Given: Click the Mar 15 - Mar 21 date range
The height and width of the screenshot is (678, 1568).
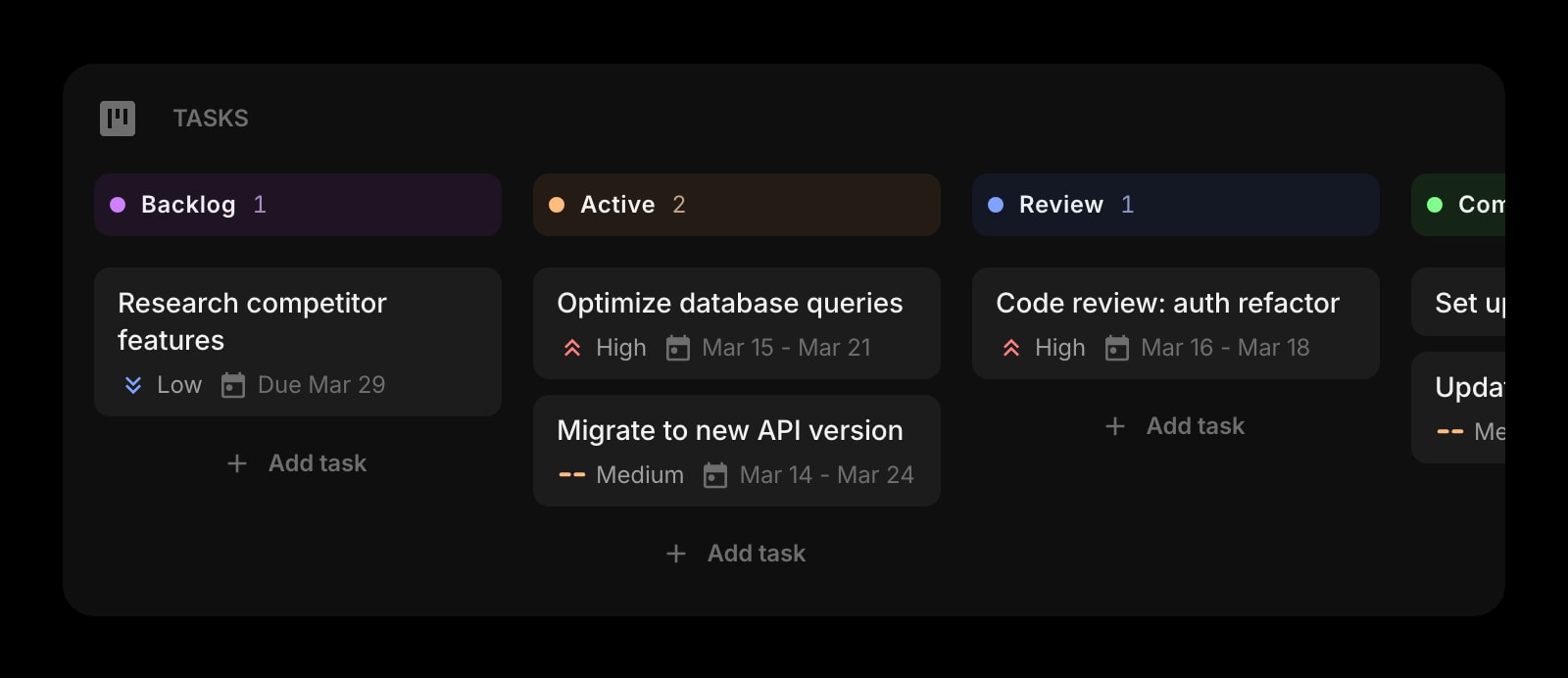Looking at the screenshot, I should pyautogui.click(x=787, y=348).
